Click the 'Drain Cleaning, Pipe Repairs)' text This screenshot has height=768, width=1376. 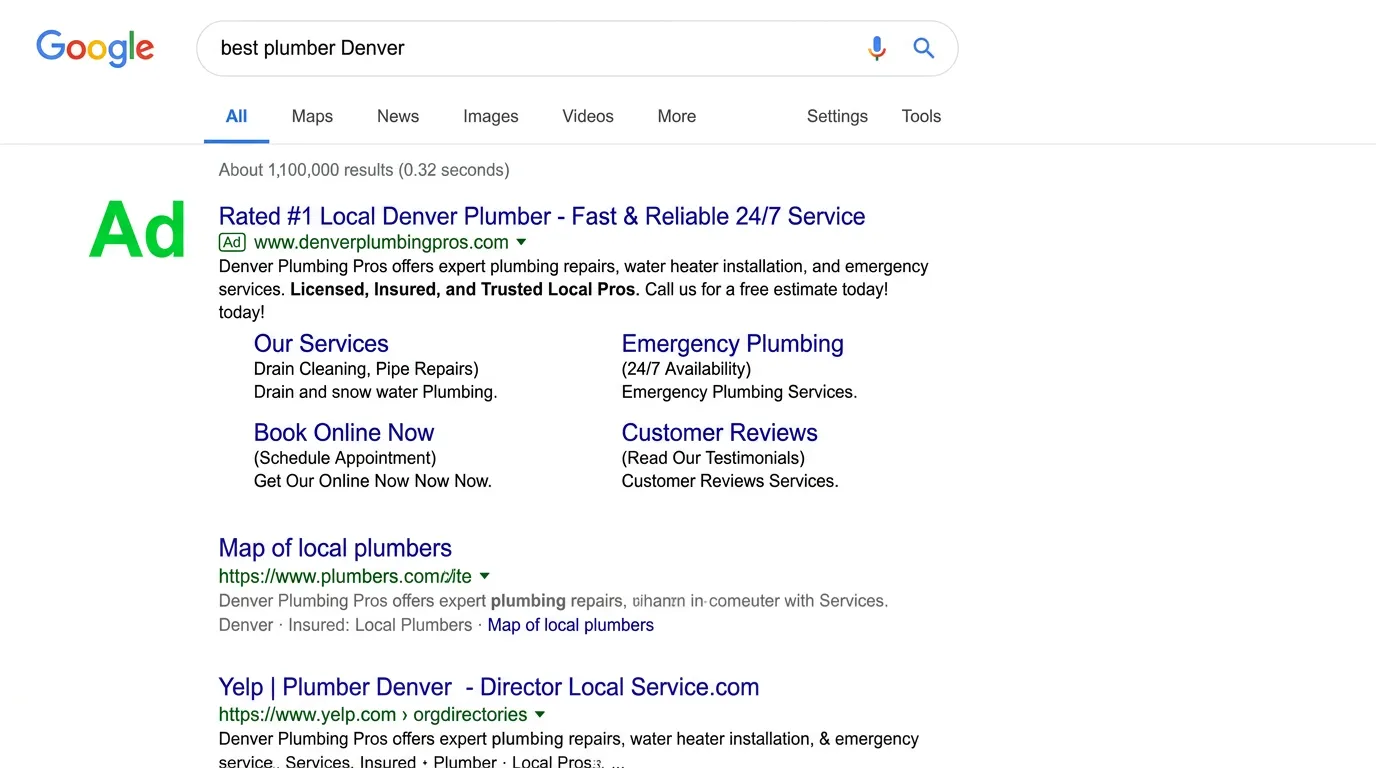pos(366,369)
